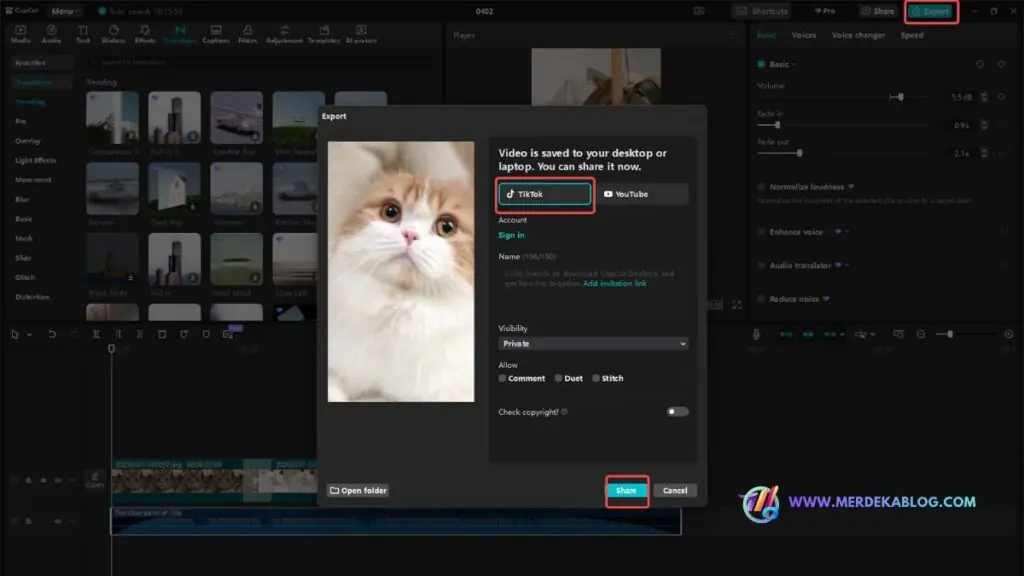Open the Effects tool

pos(145,35)
